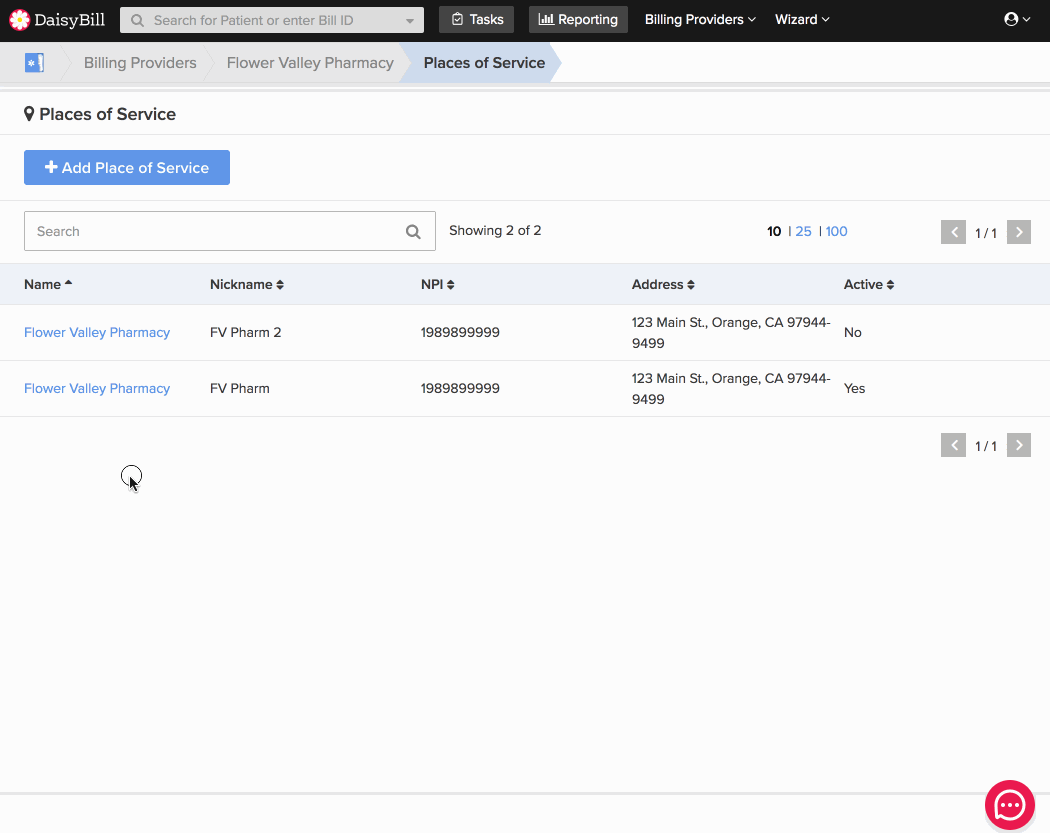Sort table by Nickname column
Screen dimensions: 1050x833
click(x=247, y=285)
